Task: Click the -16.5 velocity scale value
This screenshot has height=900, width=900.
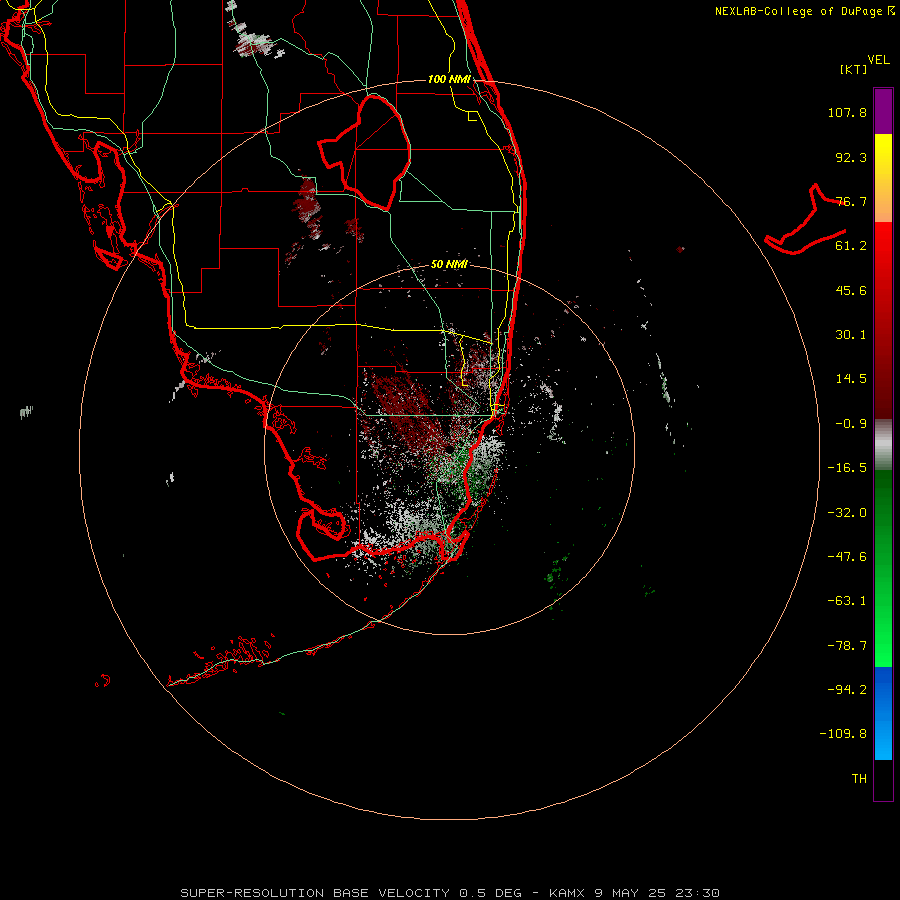Action: click(847, 468)
